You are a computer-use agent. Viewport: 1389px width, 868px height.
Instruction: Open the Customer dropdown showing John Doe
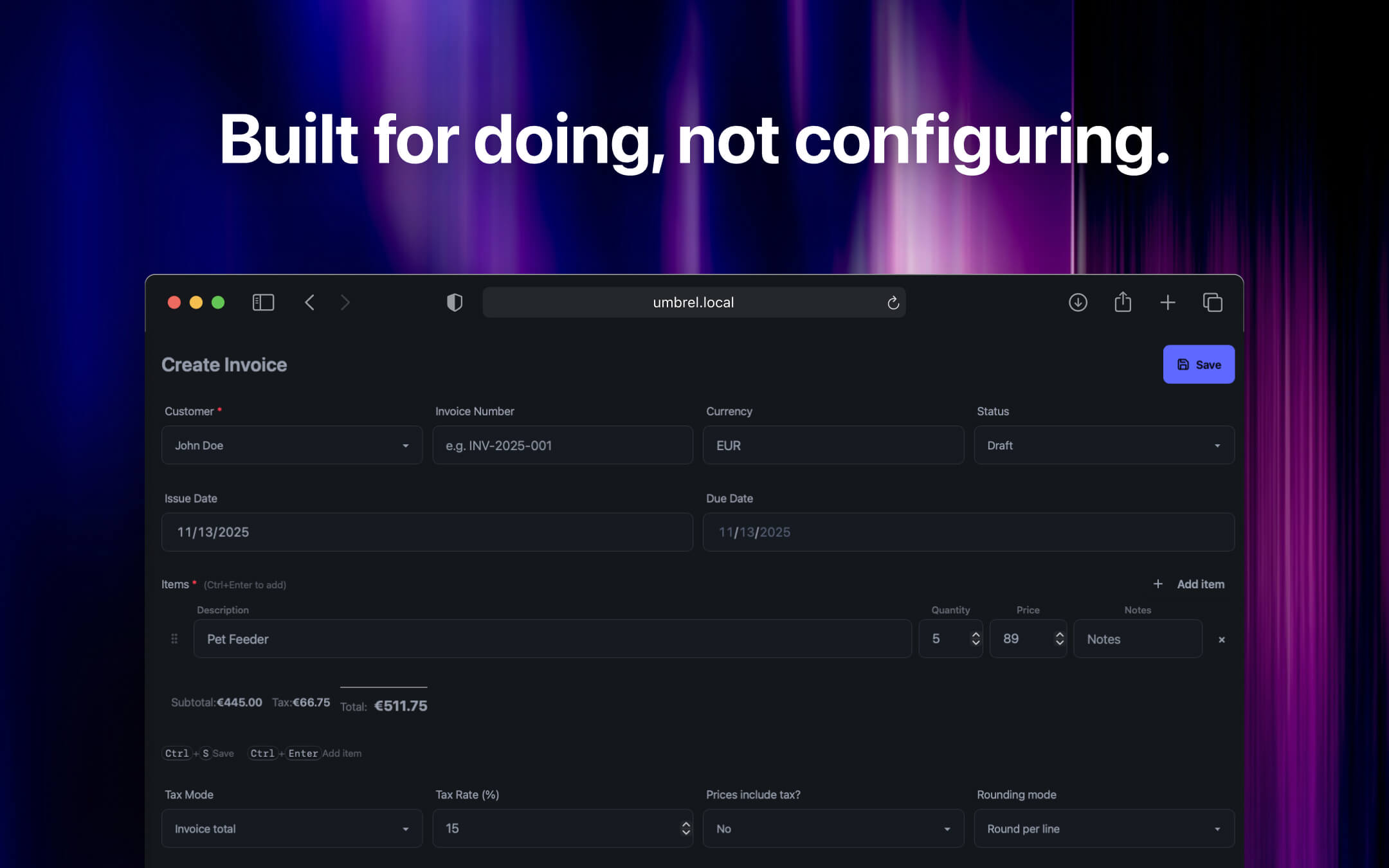[291, 445]
